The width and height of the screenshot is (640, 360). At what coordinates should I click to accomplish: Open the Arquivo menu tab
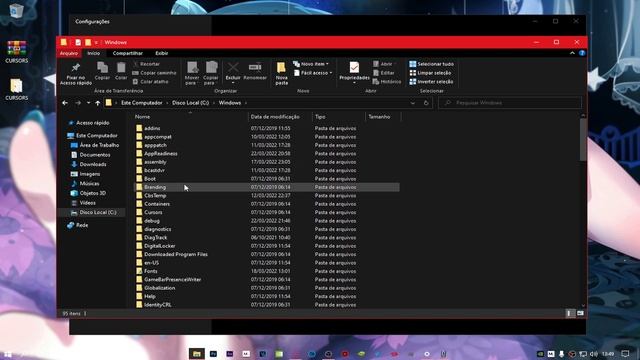click(x=69, y=53)
